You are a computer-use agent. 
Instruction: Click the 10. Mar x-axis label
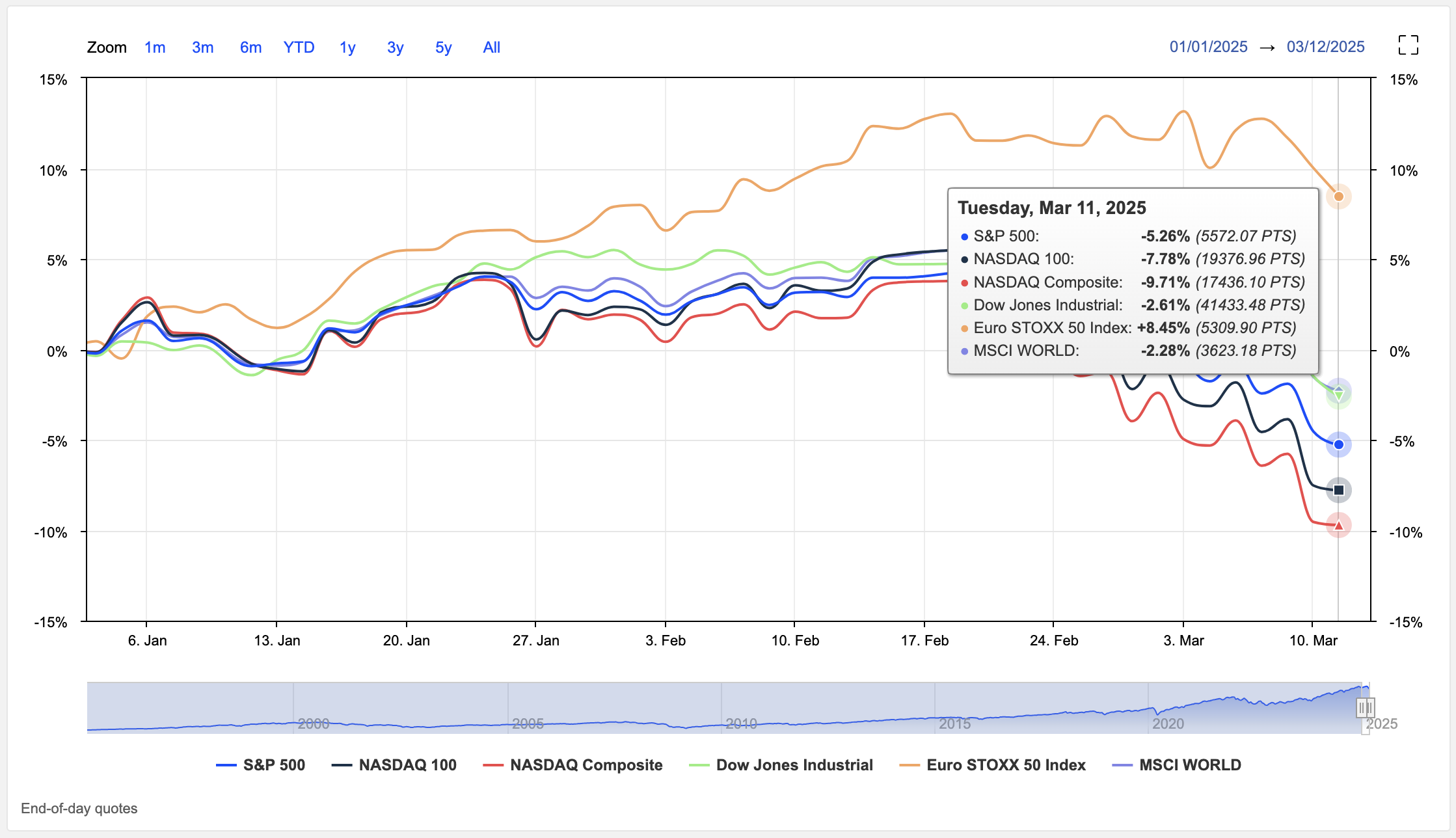click(x=1313, y=641)
